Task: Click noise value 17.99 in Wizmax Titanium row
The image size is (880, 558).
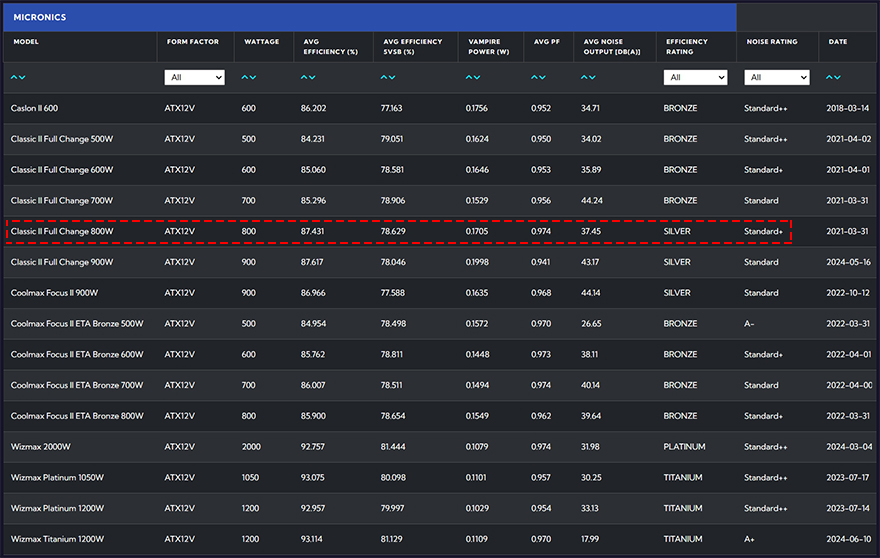Action: point(590,539)
